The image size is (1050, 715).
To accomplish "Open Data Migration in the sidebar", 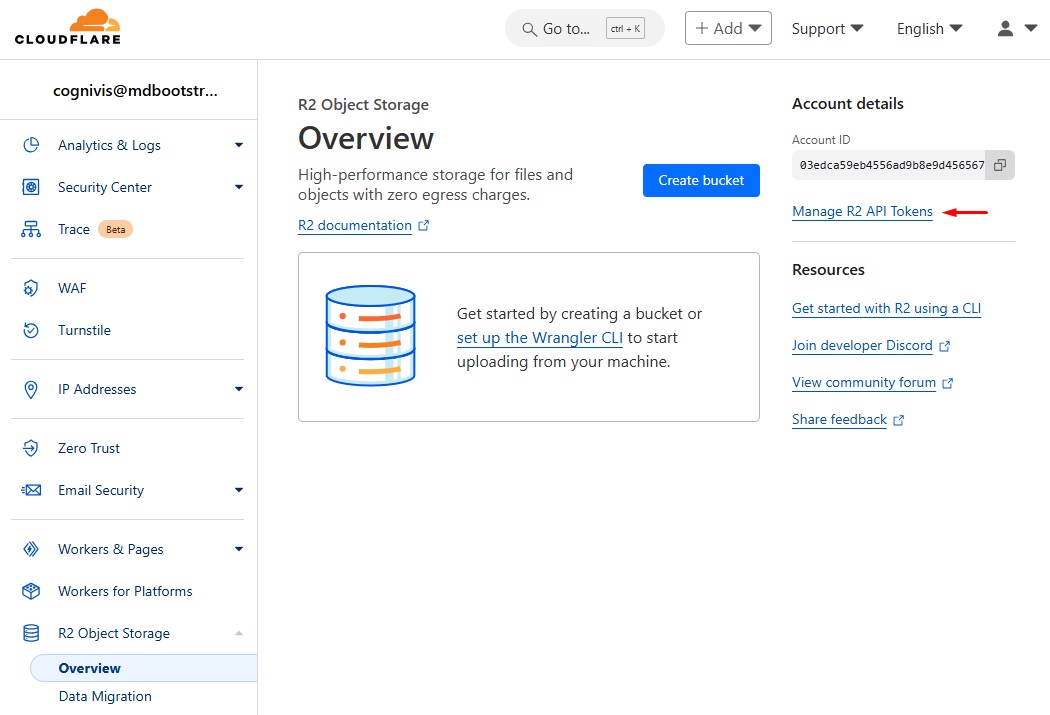I will (105, 696).
